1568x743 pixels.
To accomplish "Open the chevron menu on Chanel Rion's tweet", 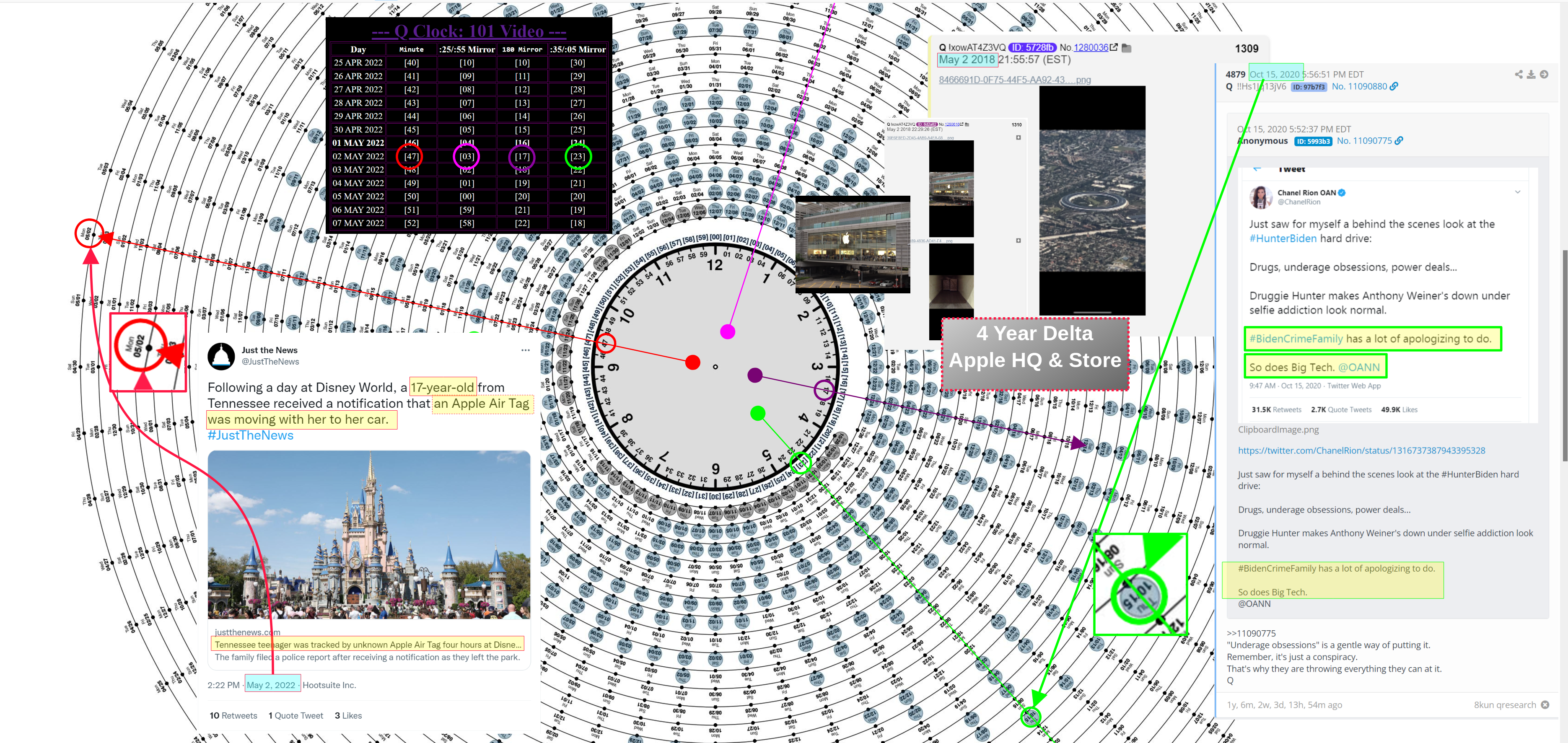I will pyautogui.click(x=1517, y=192).
